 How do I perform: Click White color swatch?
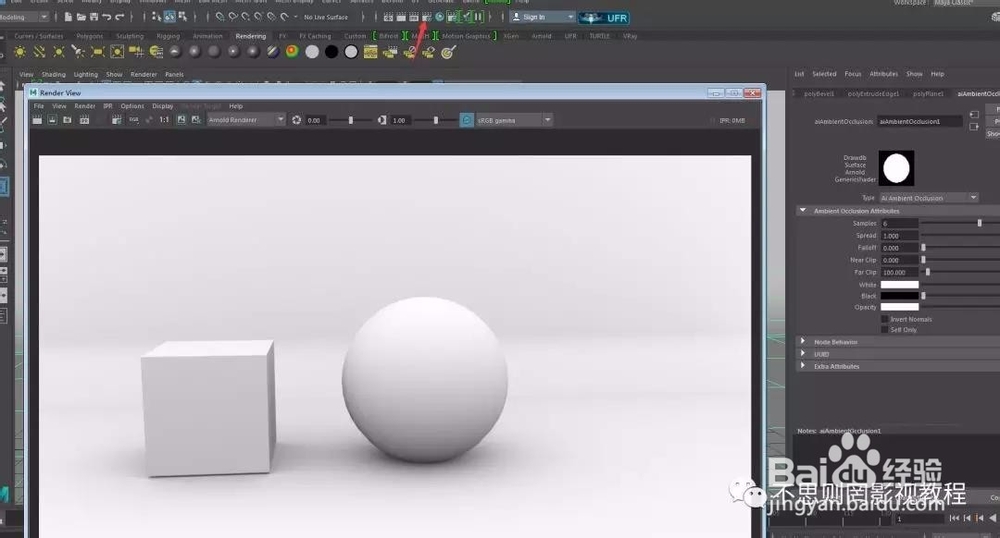pos(899,284)
